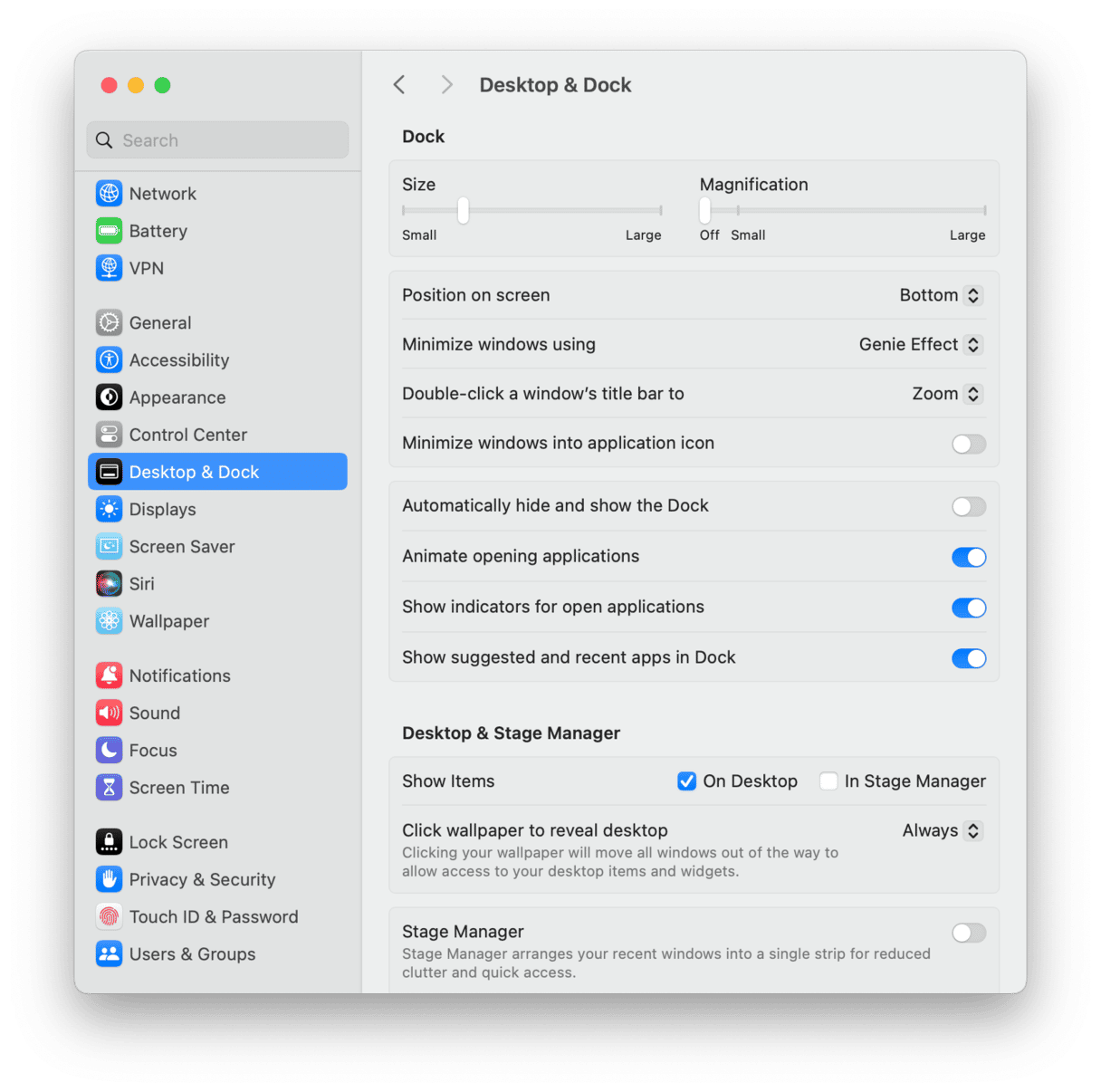Click the Battery icon in sidebar

tap(109, 231)
